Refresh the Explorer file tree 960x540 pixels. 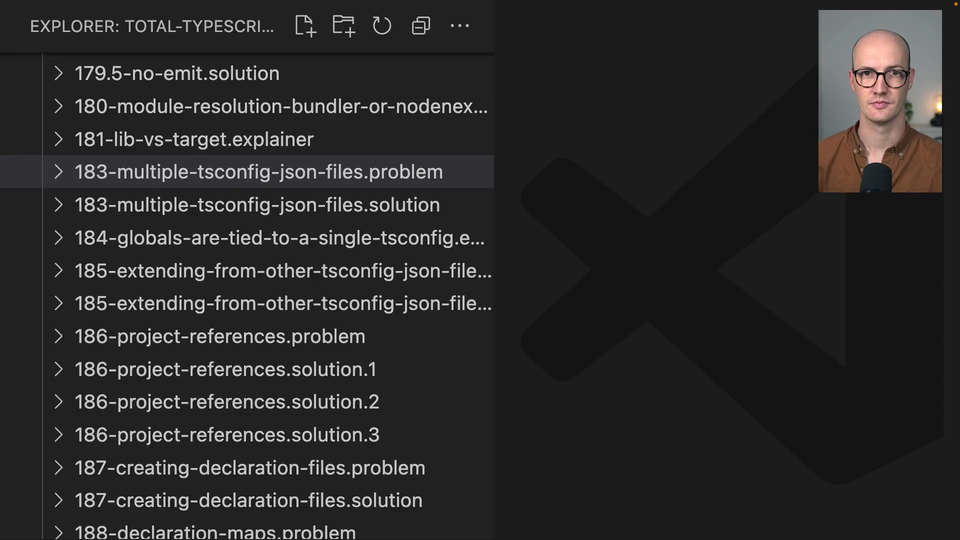pos(382,26)
